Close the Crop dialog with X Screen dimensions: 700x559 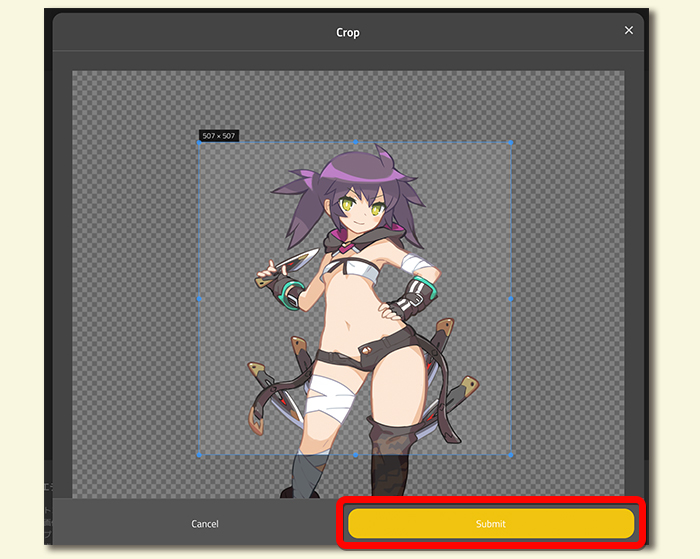(629, 30)
